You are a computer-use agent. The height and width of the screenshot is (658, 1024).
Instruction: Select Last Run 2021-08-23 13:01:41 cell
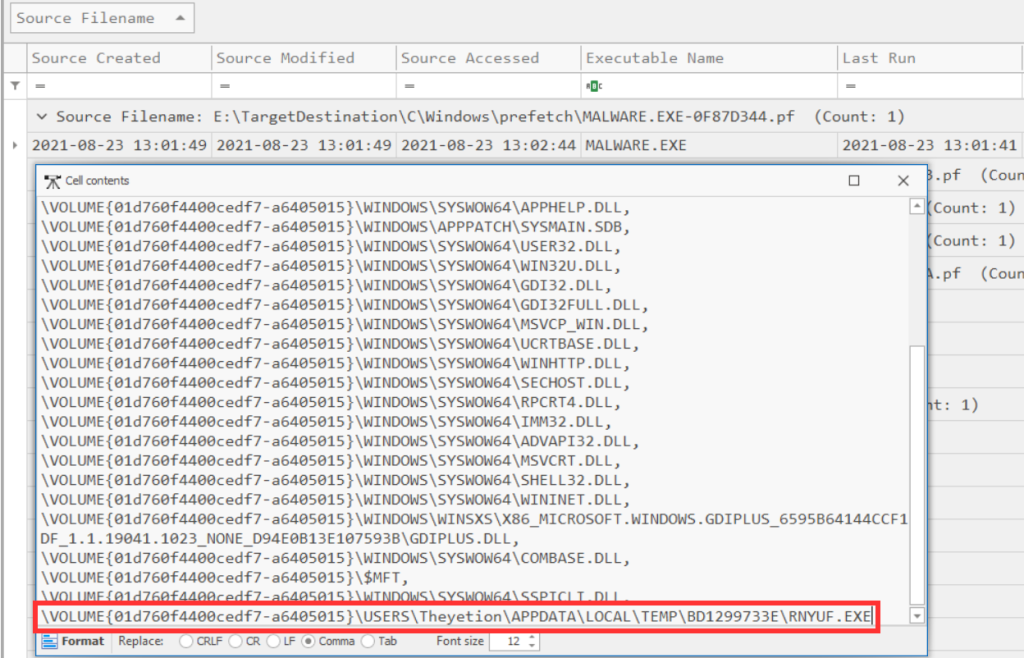(x=930, y=146)
